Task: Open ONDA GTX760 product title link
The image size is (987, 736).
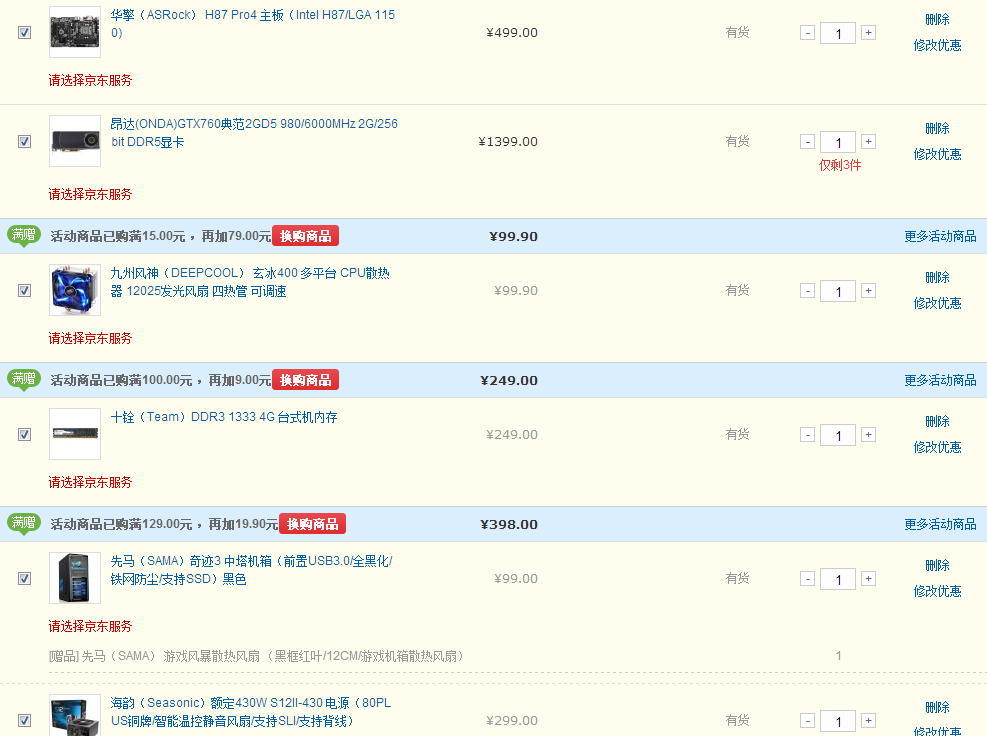Action: coord(254,133)
